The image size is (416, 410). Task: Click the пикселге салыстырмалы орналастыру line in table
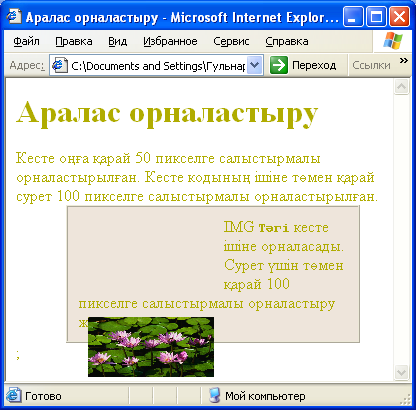207,304
